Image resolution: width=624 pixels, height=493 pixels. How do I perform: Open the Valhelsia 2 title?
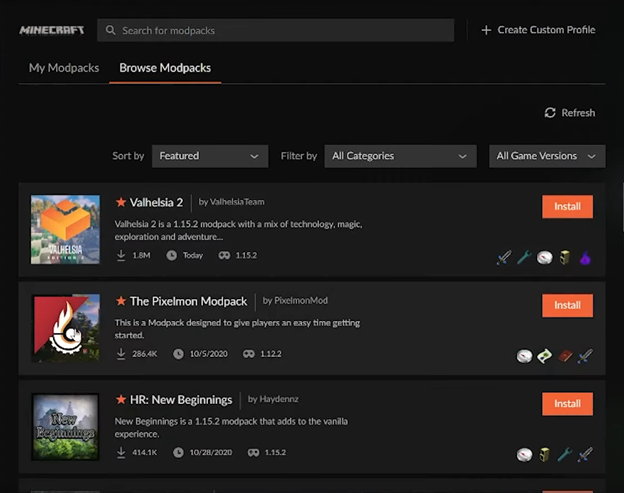pos(156,203)
